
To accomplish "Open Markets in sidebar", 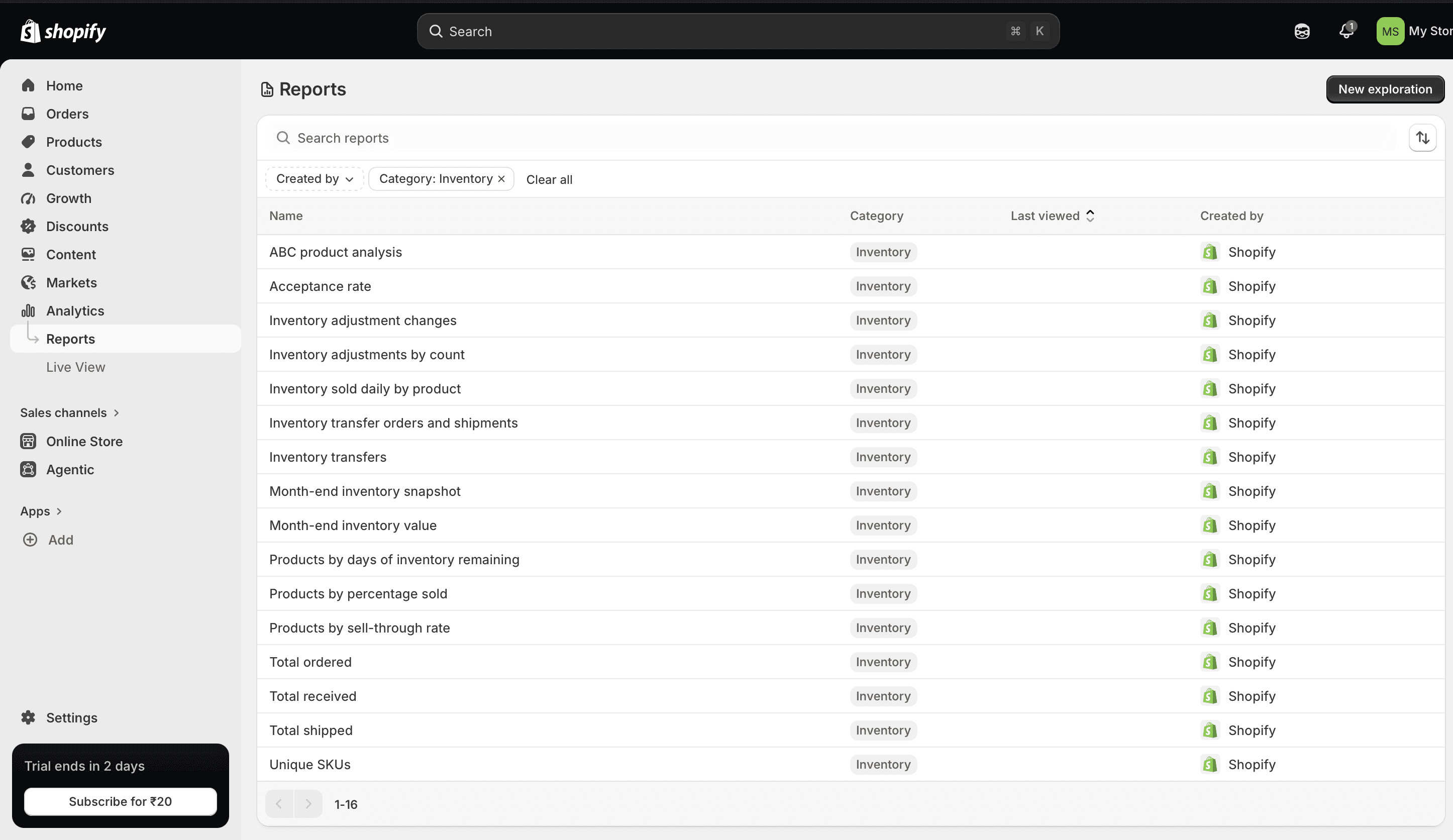I will 71,283.
